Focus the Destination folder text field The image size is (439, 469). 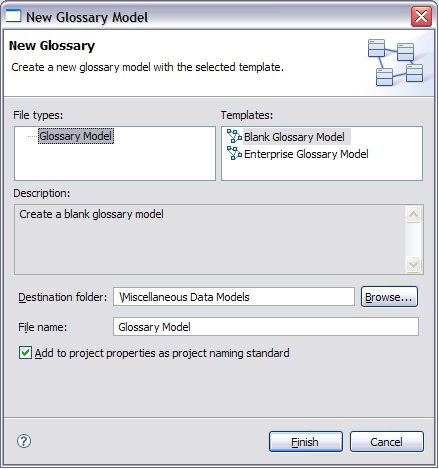[x=234, y=297]
